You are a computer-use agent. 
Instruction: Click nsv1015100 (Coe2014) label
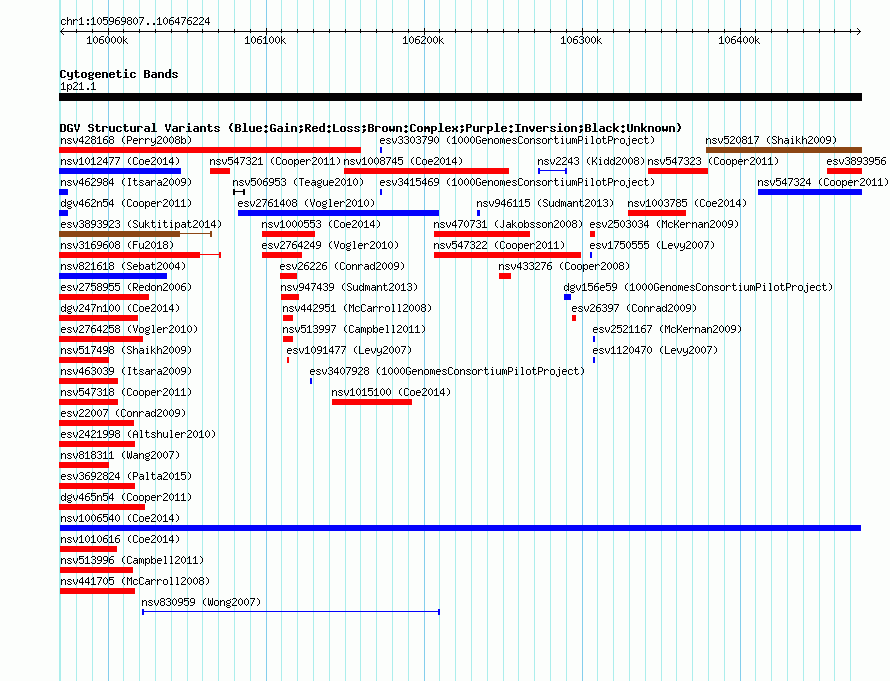pos(391,392)
